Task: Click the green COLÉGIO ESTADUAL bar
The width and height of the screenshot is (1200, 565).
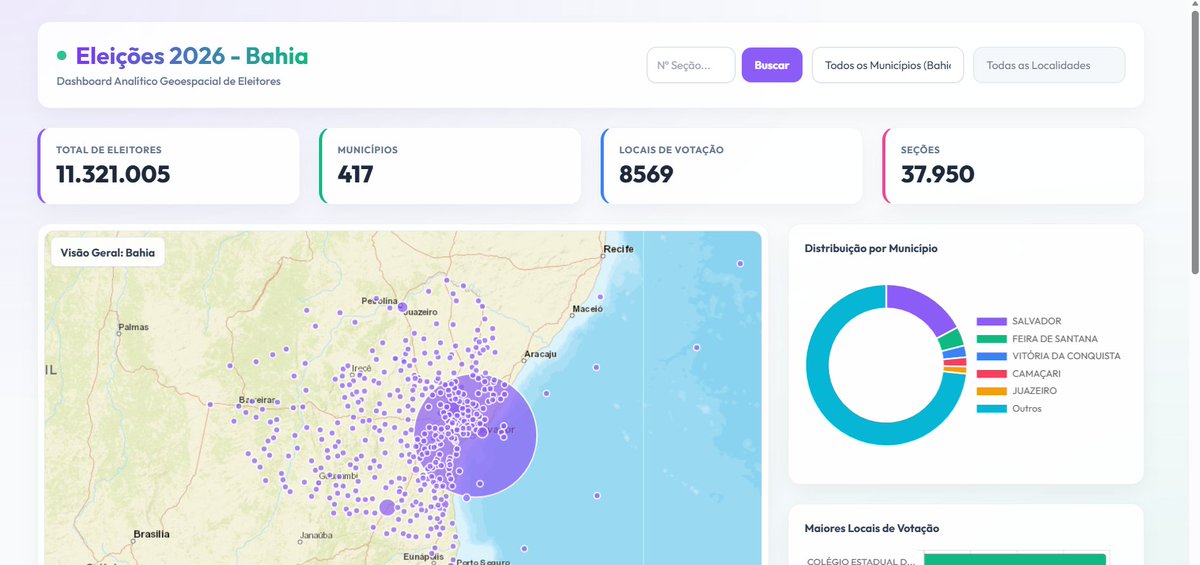Action: (x=1015, y=559)
